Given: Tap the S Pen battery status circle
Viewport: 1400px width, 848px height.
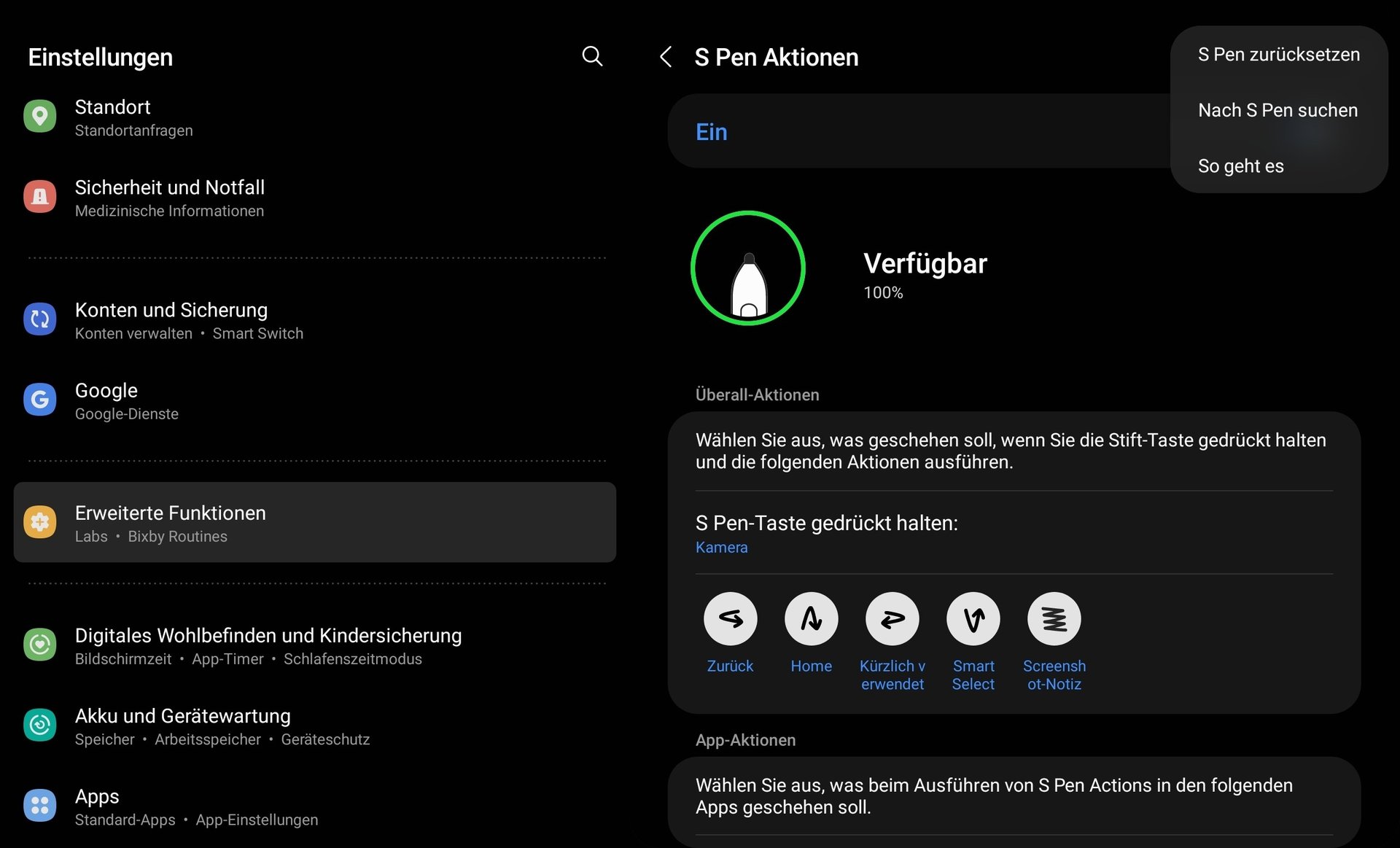Looking at the screenshot, I should tap(748, 268).
